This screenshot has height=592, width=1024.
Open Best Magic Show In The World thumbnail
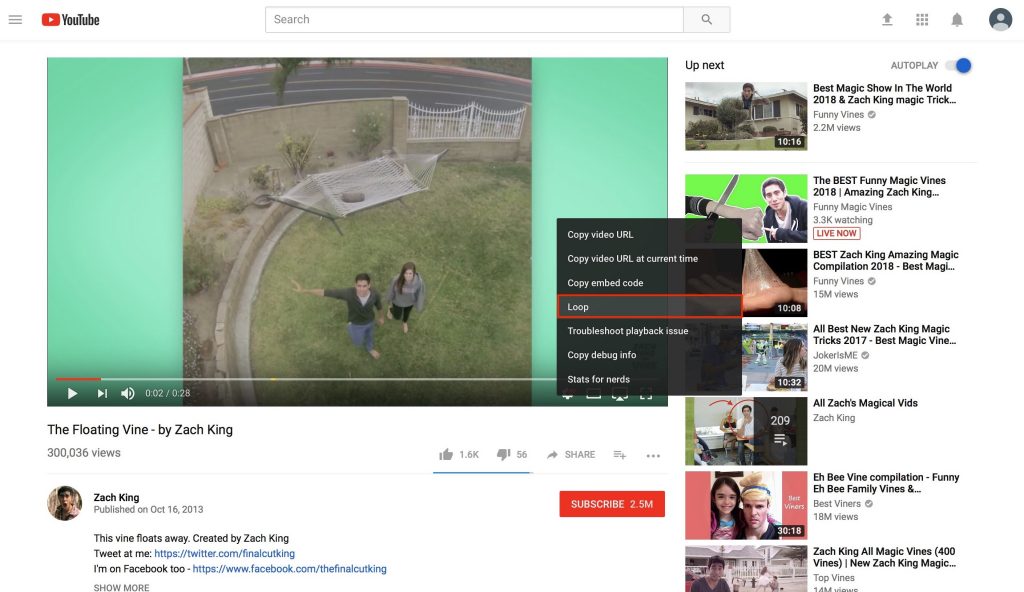click(746, 116)
